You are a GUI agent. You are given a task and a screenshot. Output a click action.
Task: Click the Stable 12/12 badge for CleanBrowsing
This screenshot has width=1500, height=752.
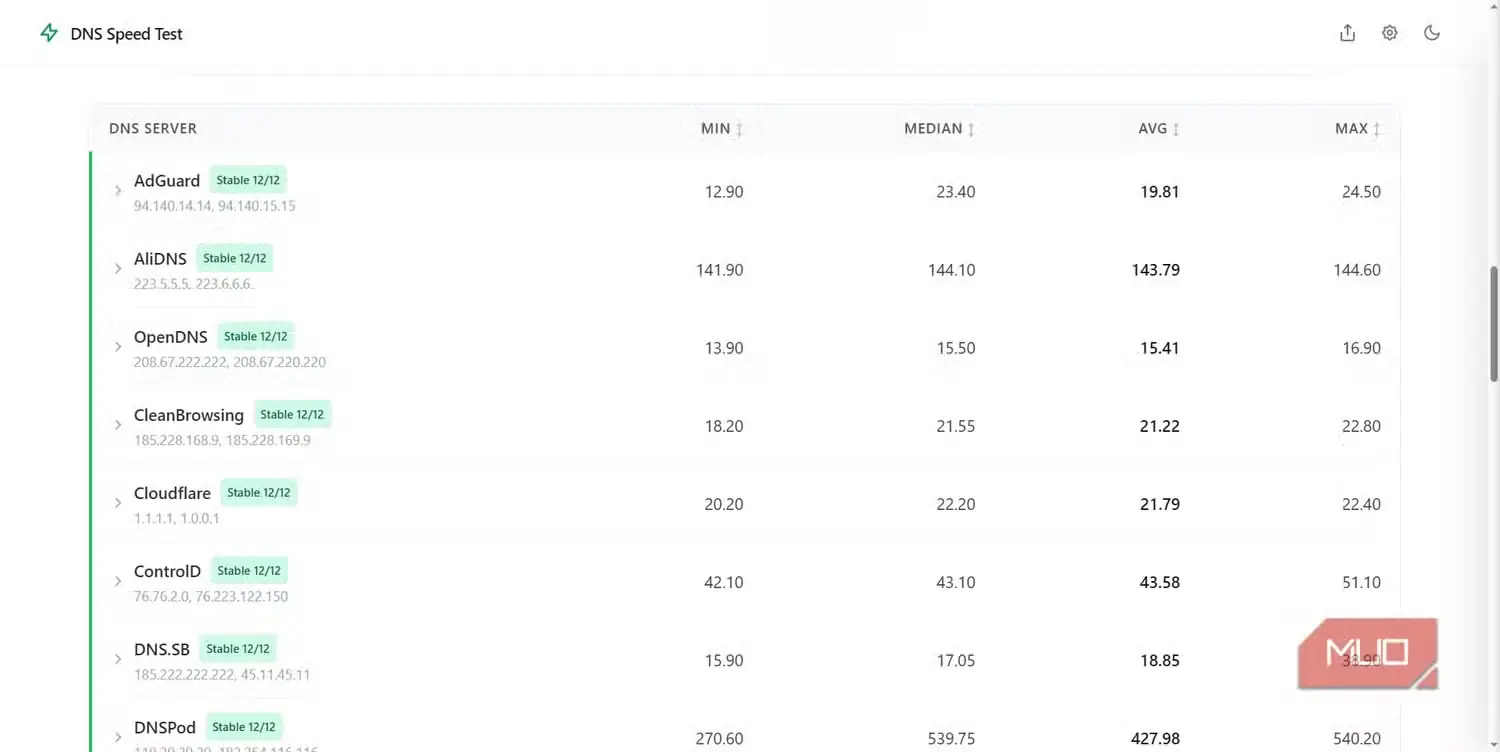(292, 414)
